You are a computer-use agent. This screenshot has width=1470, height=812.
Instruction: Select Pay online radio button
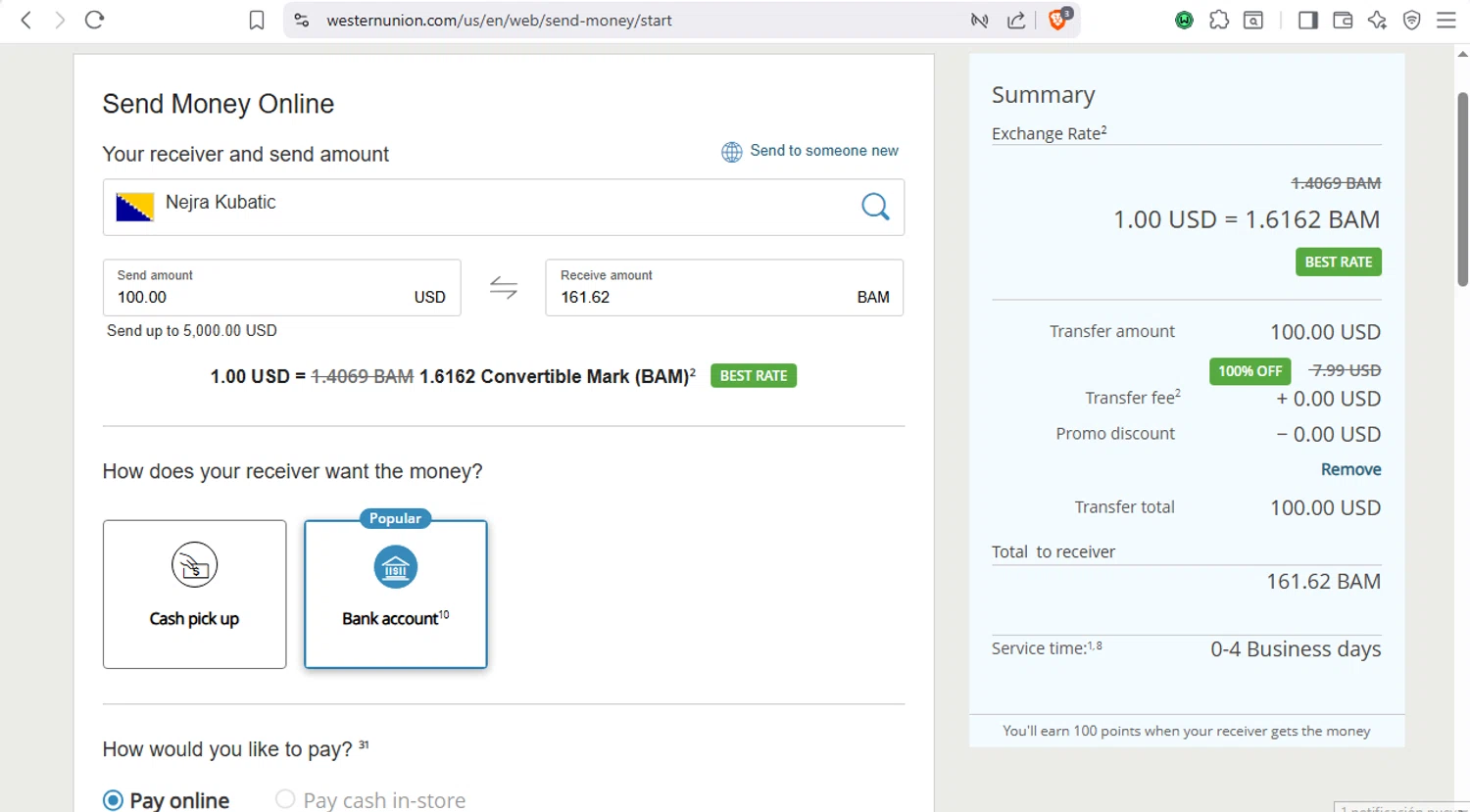[x=114, y=800]
